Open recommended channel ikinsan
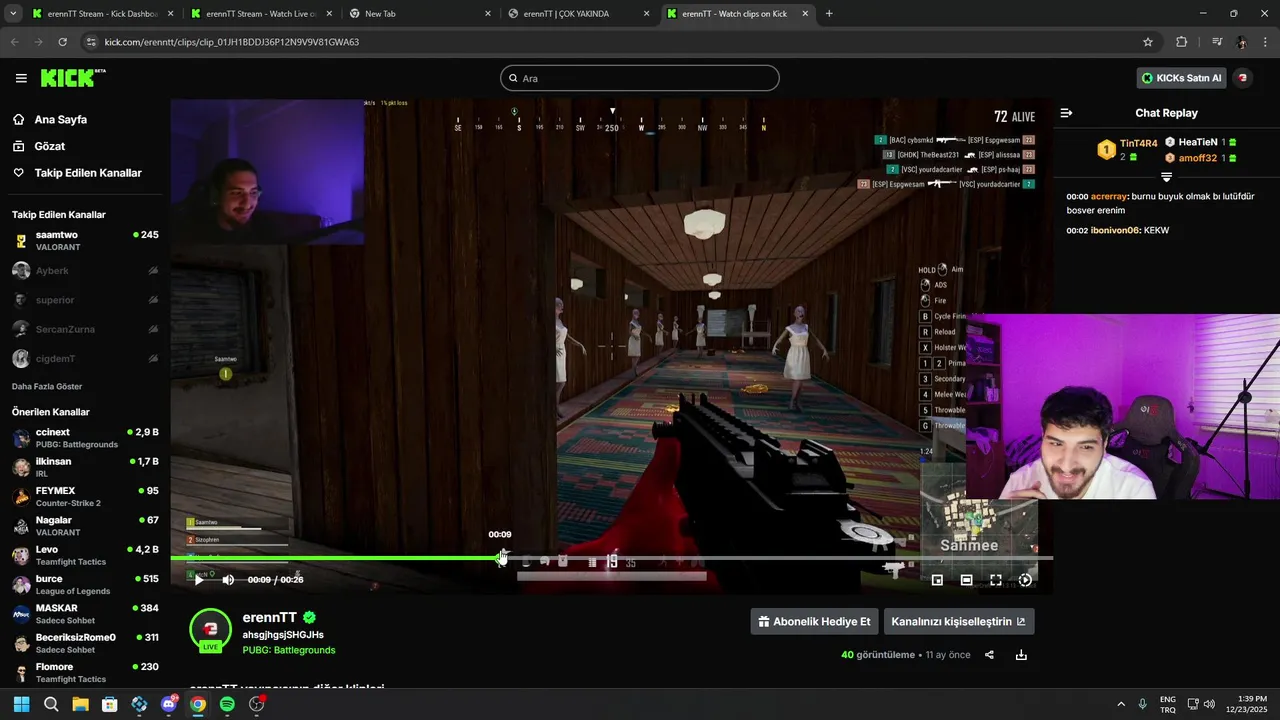This screenshot has height=720, width=1280. [85, 467]
